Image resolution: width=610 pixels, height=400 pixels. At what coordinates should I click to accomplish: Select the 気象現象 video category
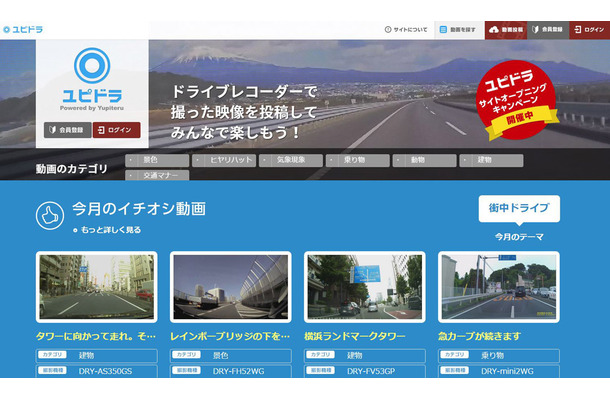[x=291, y=160]
